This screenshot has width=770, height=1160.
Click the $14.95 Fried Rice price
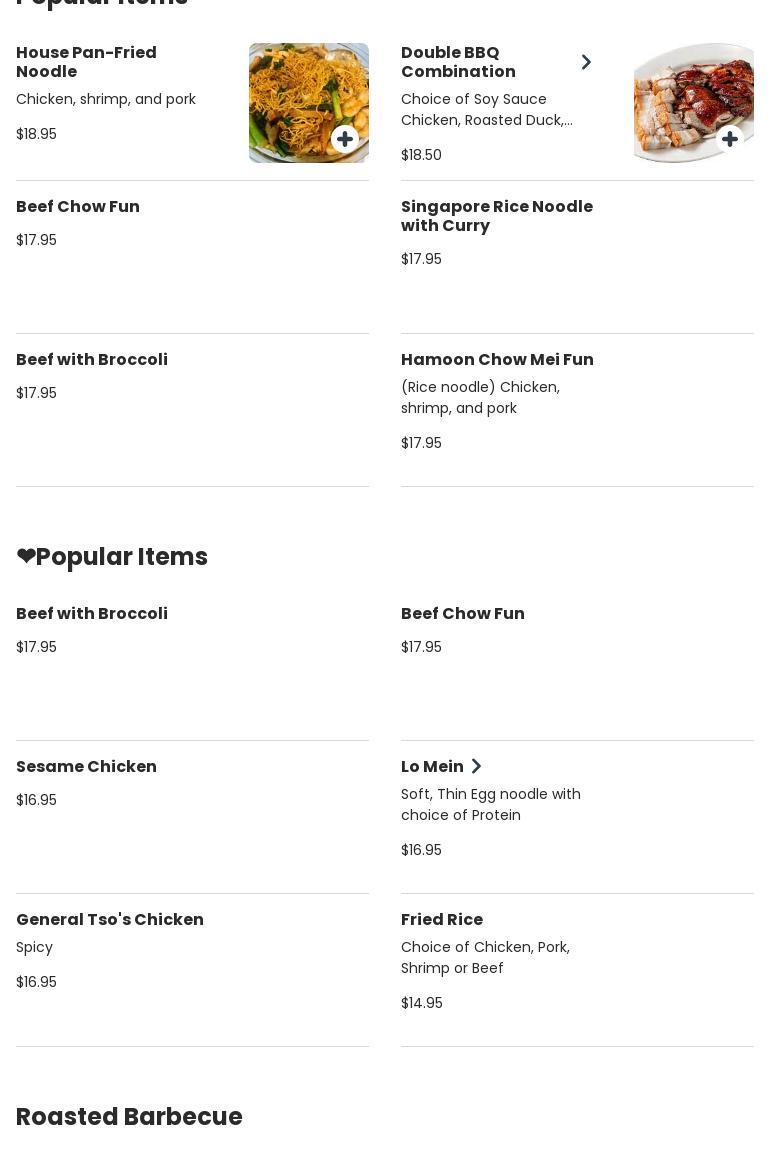coord(421,1003)
